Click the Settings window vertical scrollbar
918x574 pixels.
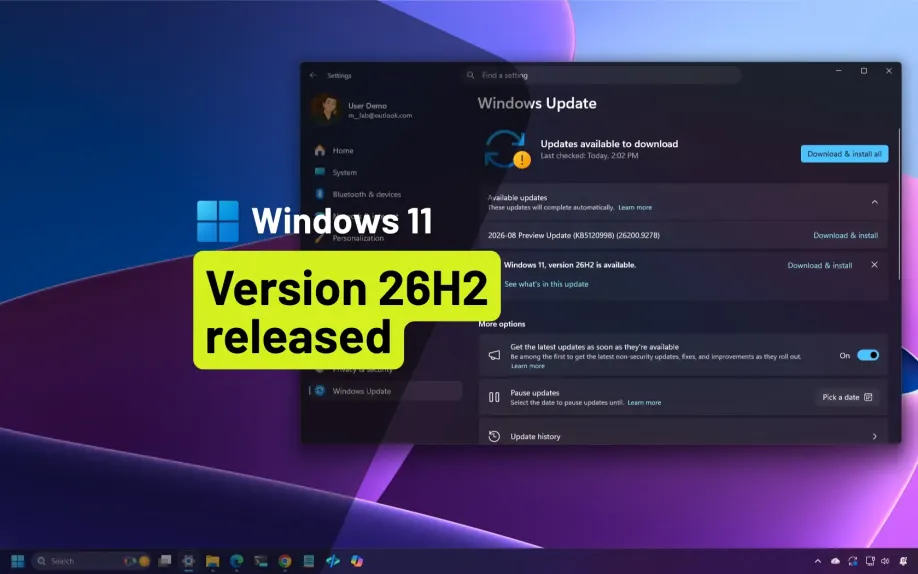click(x=899, y=205)
